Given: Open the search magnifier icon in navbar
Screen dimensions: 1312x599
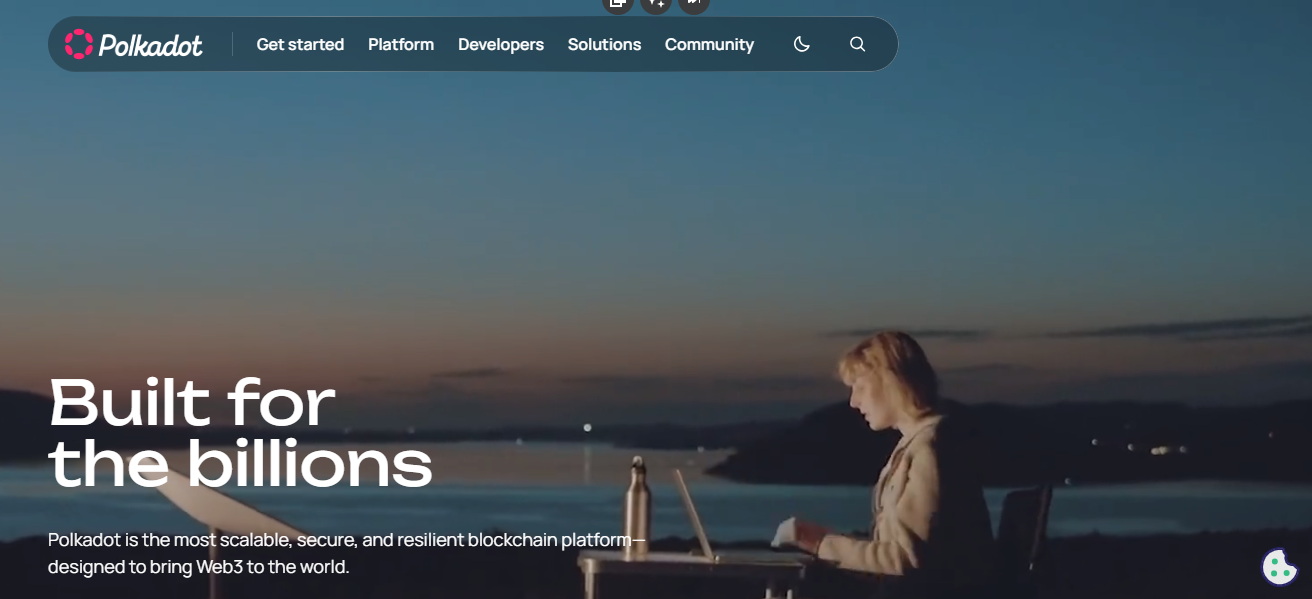Looking at the screenshot, I should [x=857, y=44].
